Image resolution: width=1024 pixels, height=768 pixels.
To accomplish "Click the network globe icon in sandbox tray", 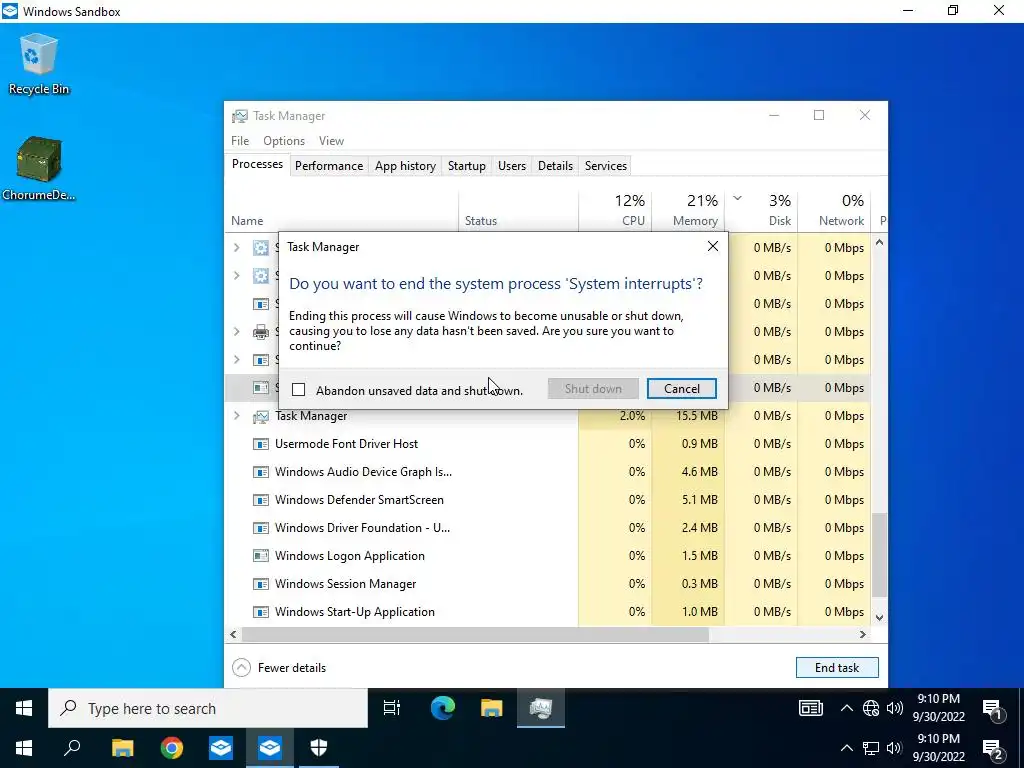I will pos(871,709).
